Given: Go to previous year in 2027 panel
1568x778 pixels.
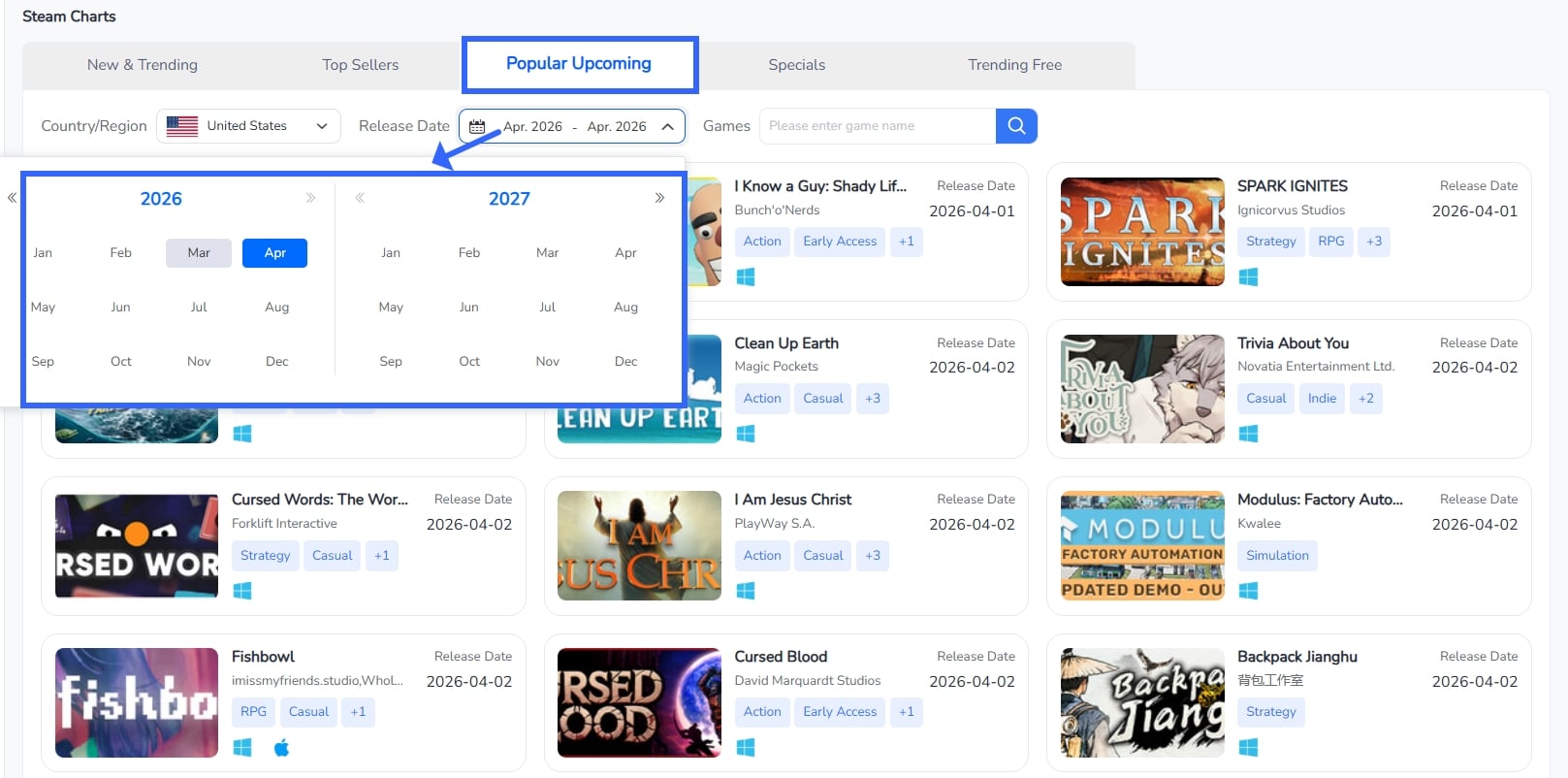Looking at the screenshot, I should click(x=360, y=198).
